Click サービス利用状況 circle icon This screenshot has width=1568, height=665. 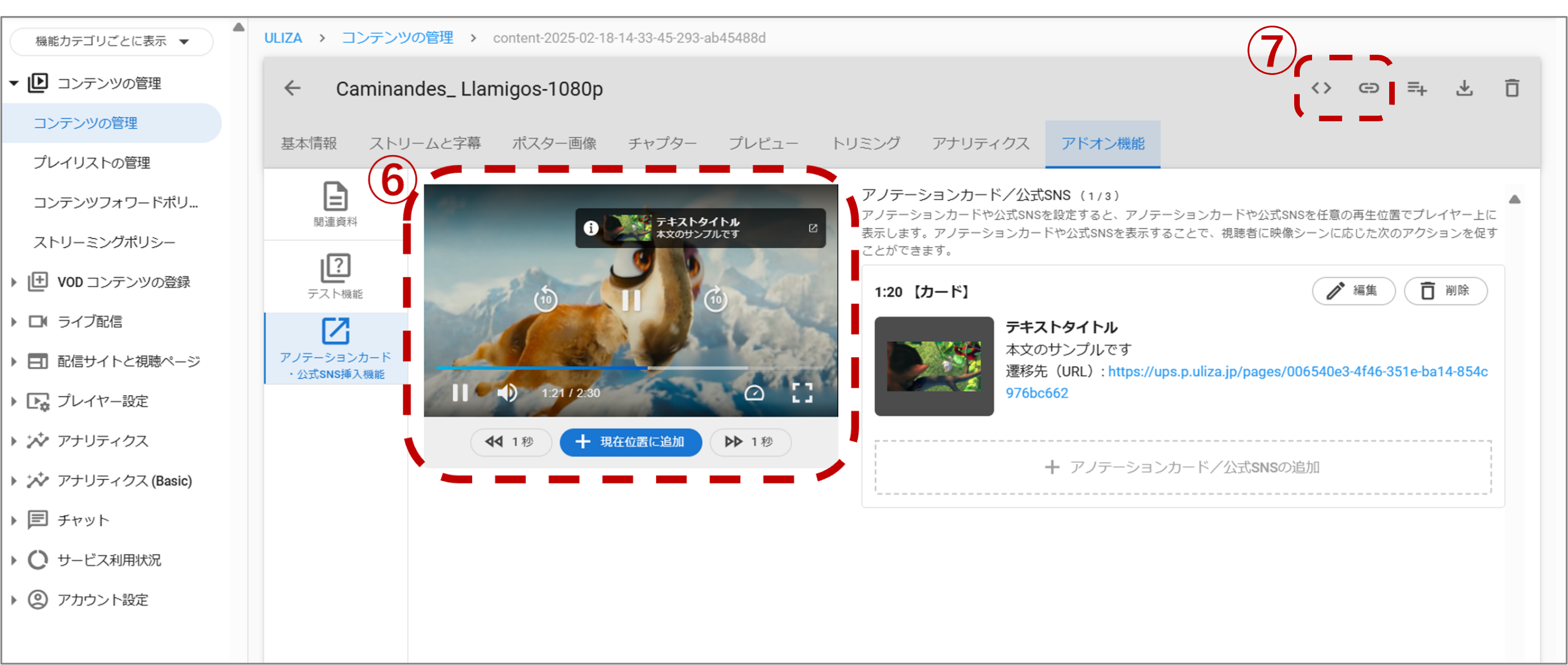(x=38, y=560)
